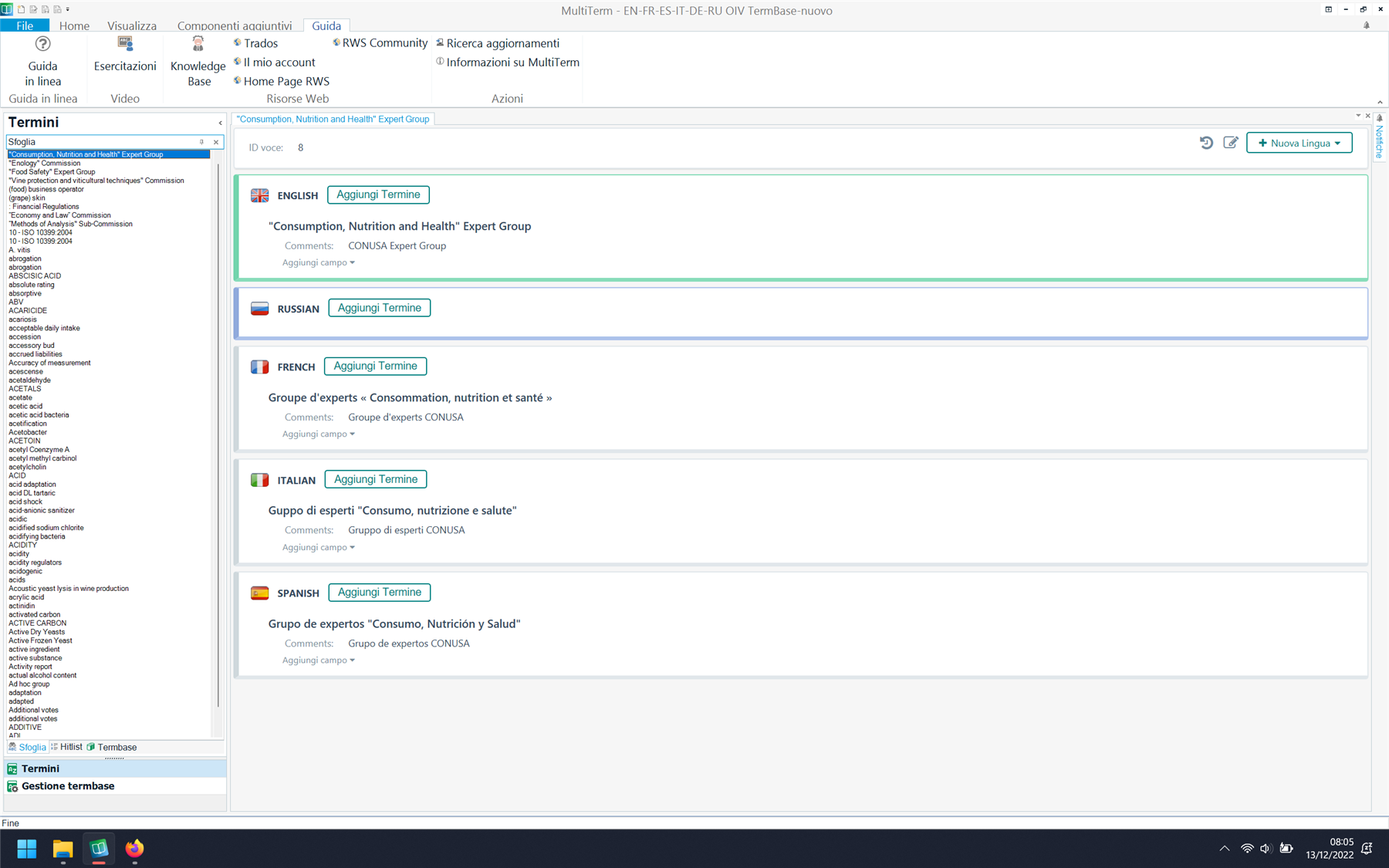Select the entry document tab "Consumption, Nutrition and Health"

(x=333, y=119)
